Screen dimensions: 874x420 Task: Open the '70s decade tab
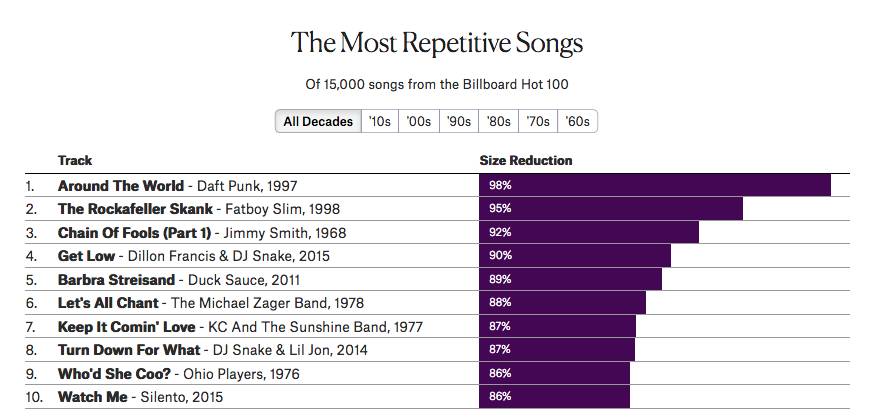pyautogui.click(x=538, y=121)
